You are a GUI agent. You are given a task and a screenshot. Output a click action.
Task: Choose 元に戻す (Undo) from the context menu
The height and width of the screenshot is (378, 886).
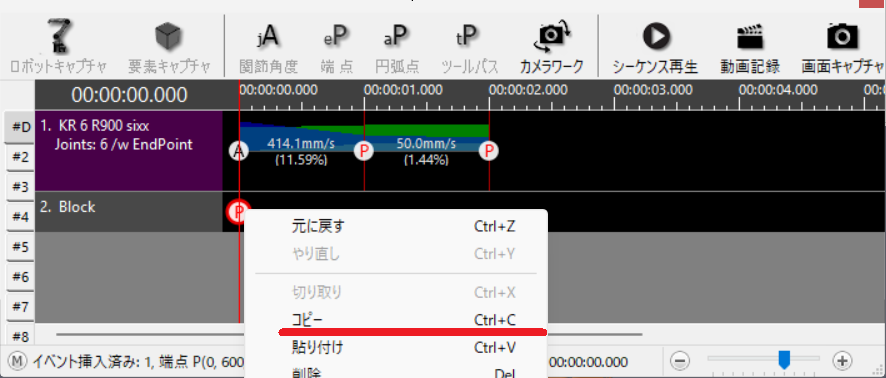(x=395, y=227)
